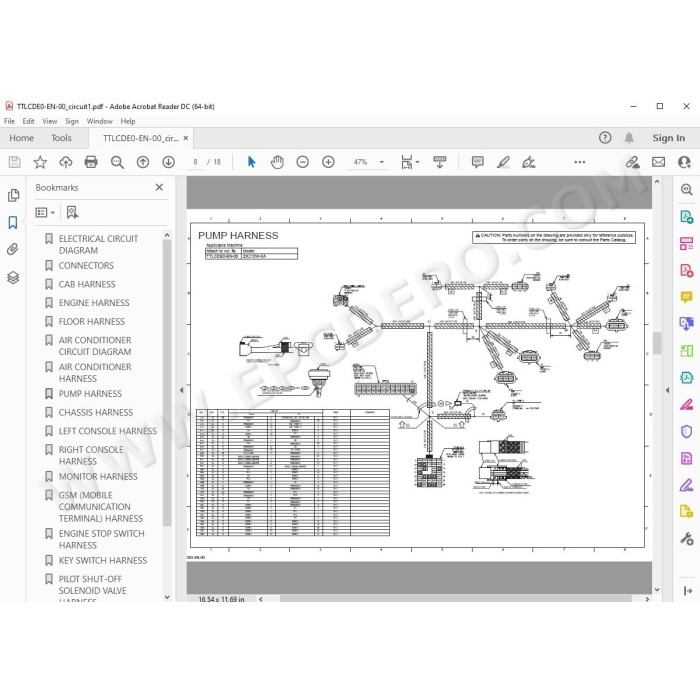
Task: Open the Help menu
Action: click(128, 121)
